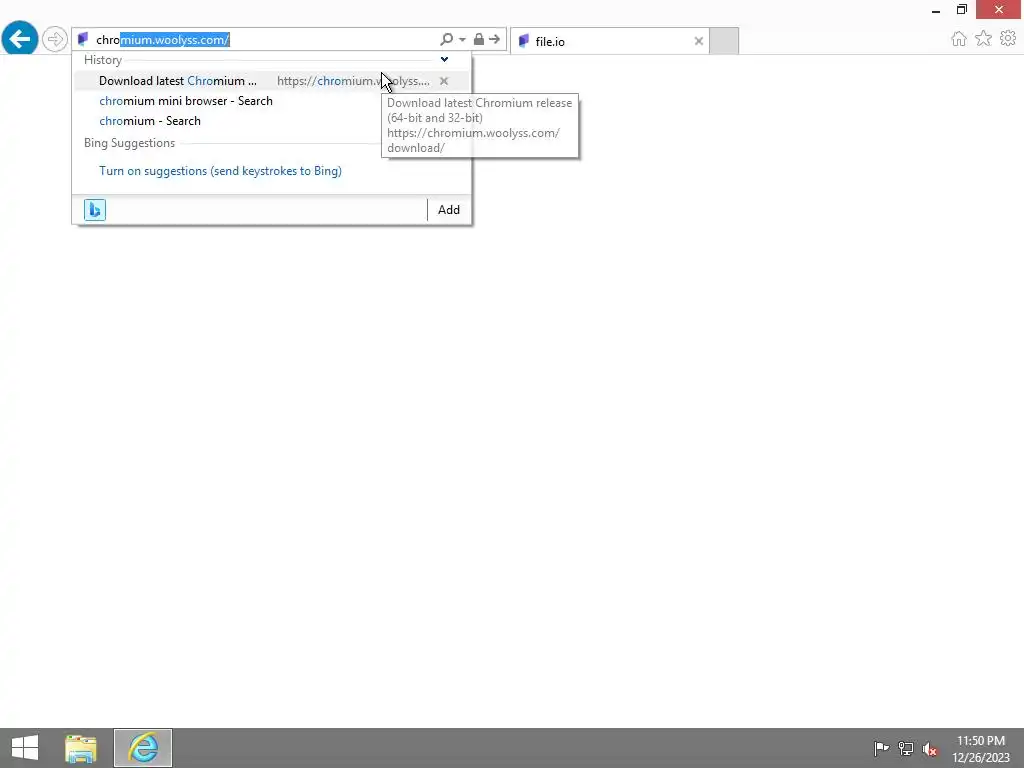Click the search magnifier in address bar

(447, 39)
